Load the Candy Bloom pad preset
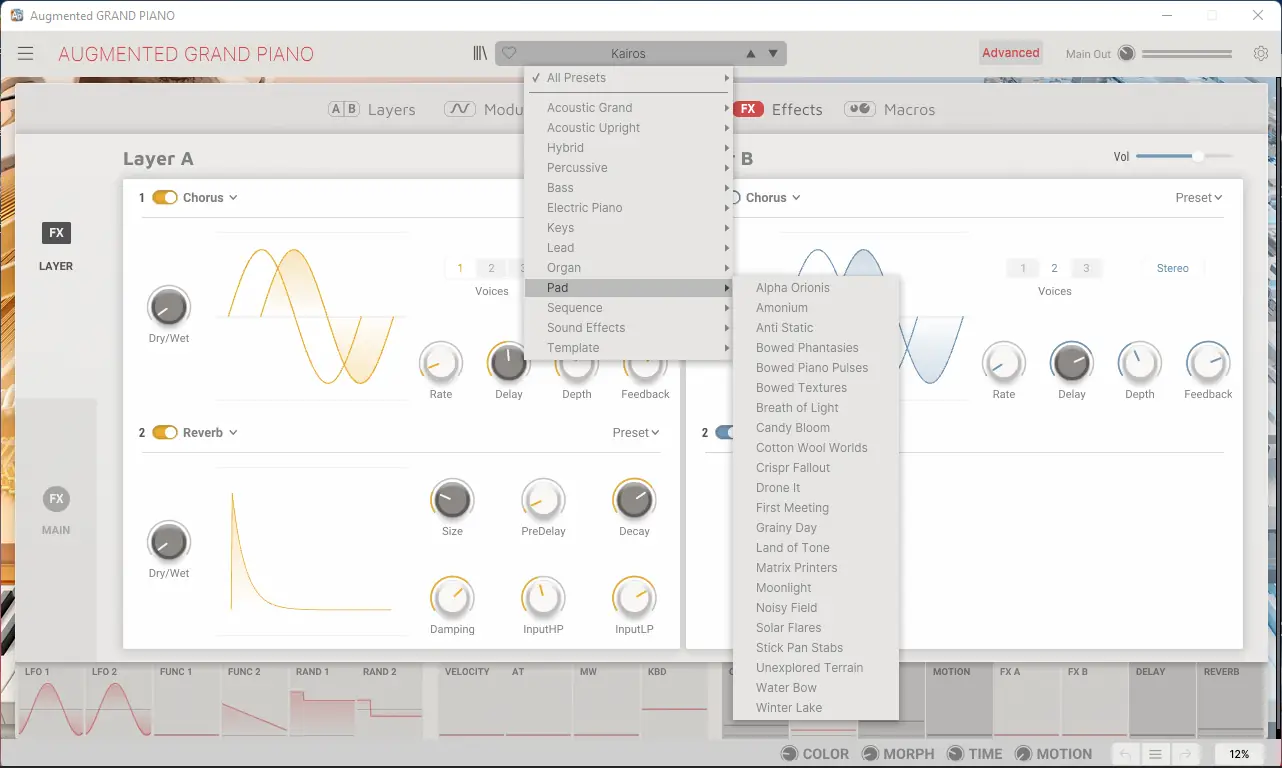1282x768 pixels. coord(816,428)
